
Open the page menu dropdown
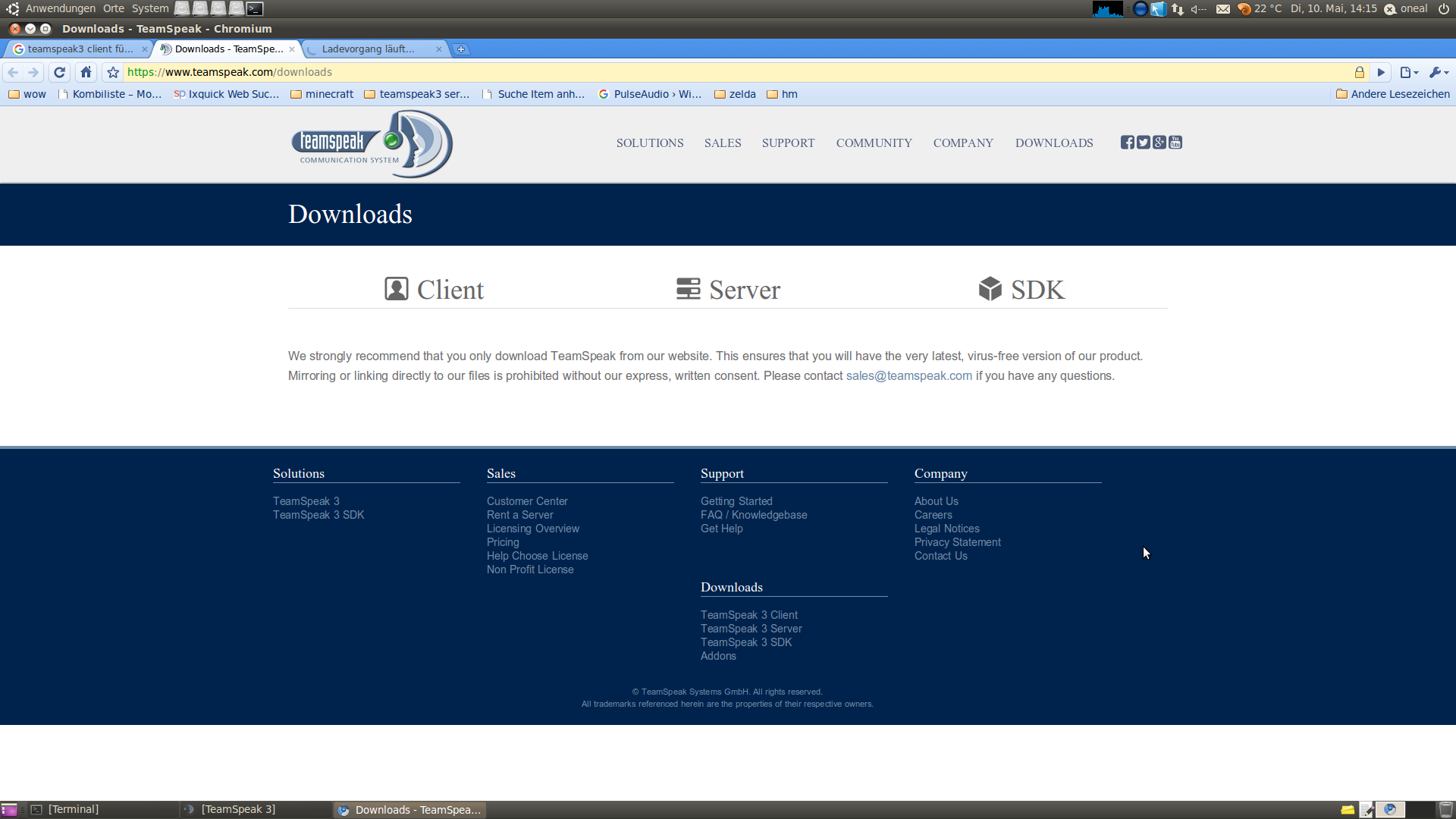pos(1409,72)
